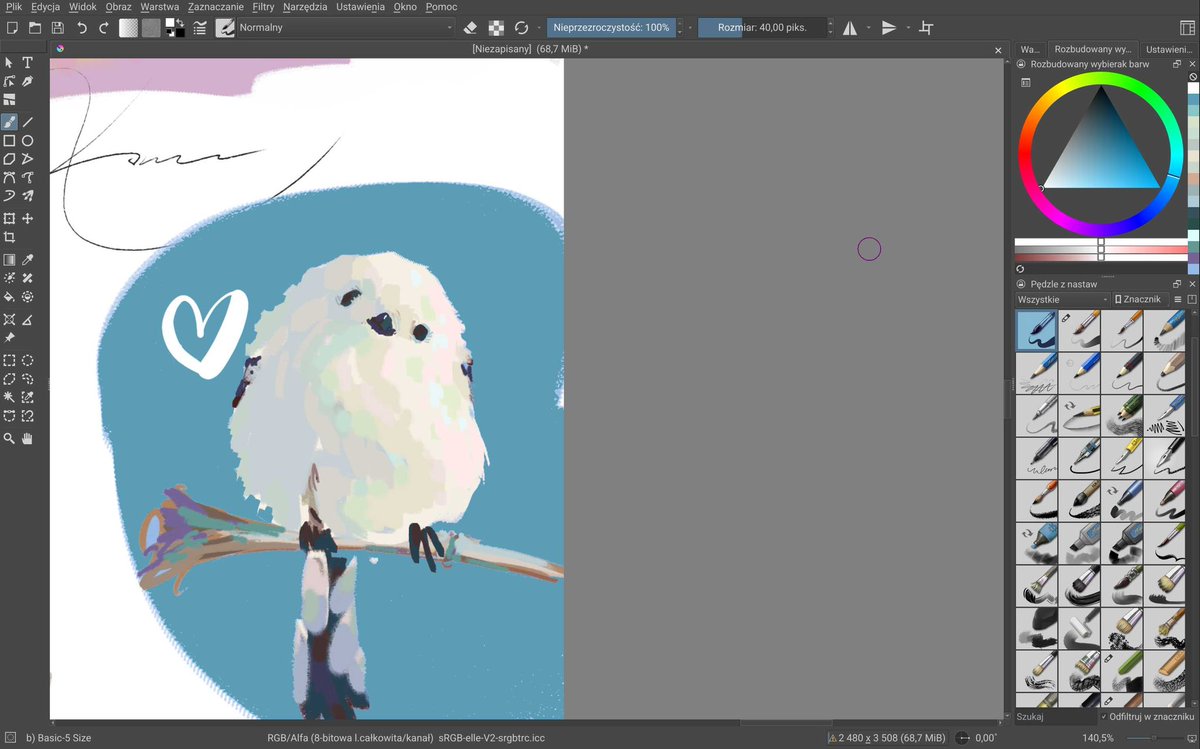This screenshot has height=749, width=1200.
Task: Select the Gradient tool
Action: [x=9, y=260]
